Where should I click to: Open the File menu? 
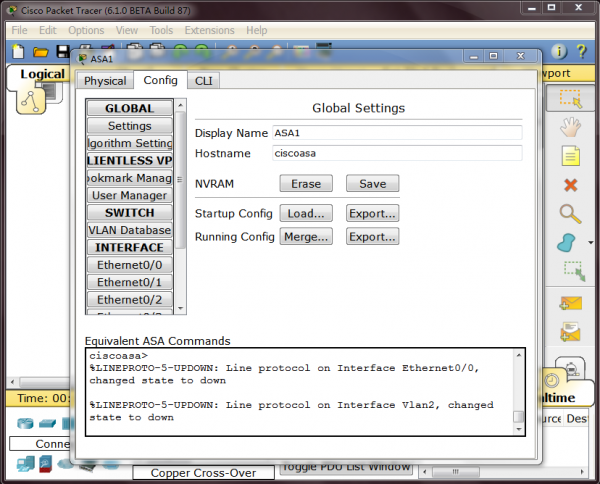pos(19,30)
